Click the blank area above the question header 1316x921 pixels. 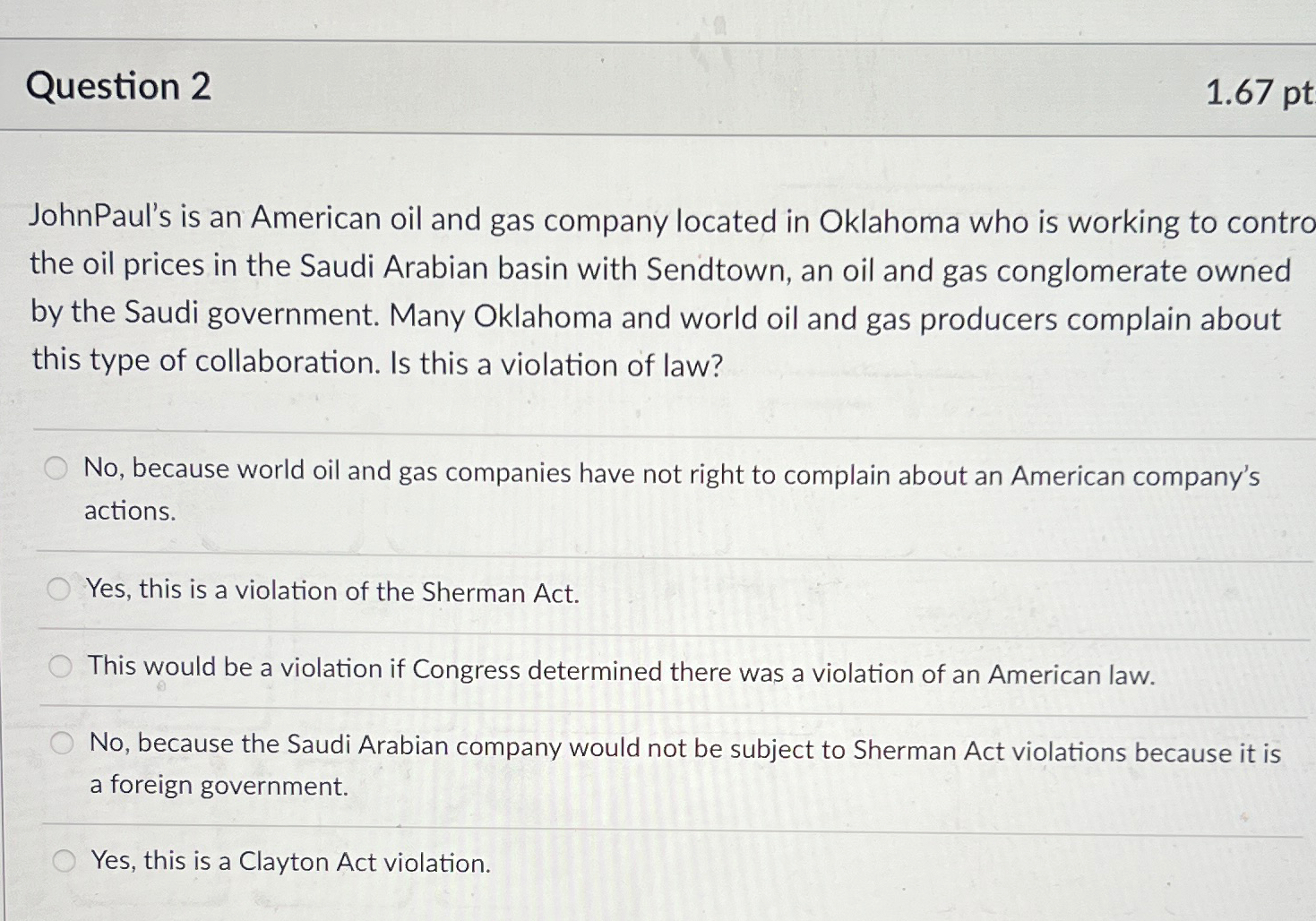coord(627,18)
